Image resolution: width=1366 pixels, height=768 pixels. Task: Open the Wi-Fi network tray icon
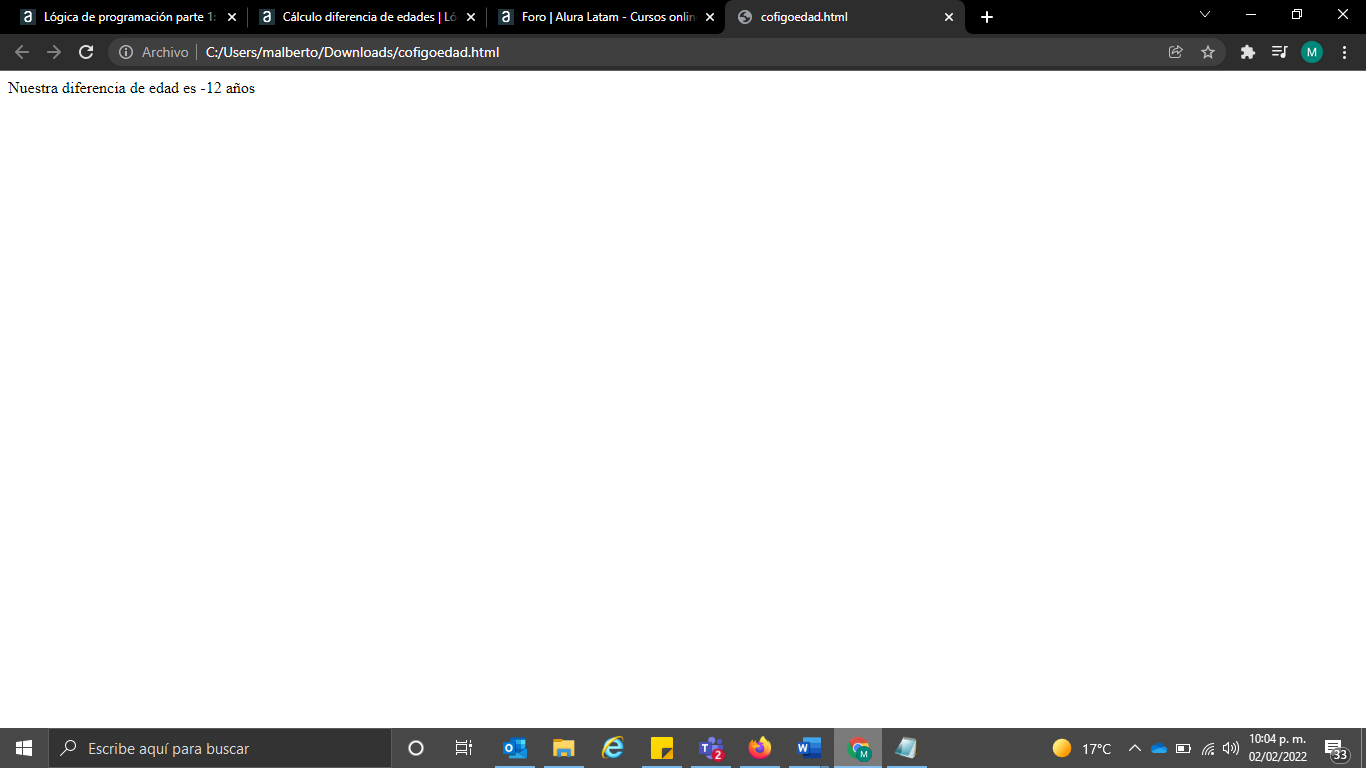[1208, 748]
